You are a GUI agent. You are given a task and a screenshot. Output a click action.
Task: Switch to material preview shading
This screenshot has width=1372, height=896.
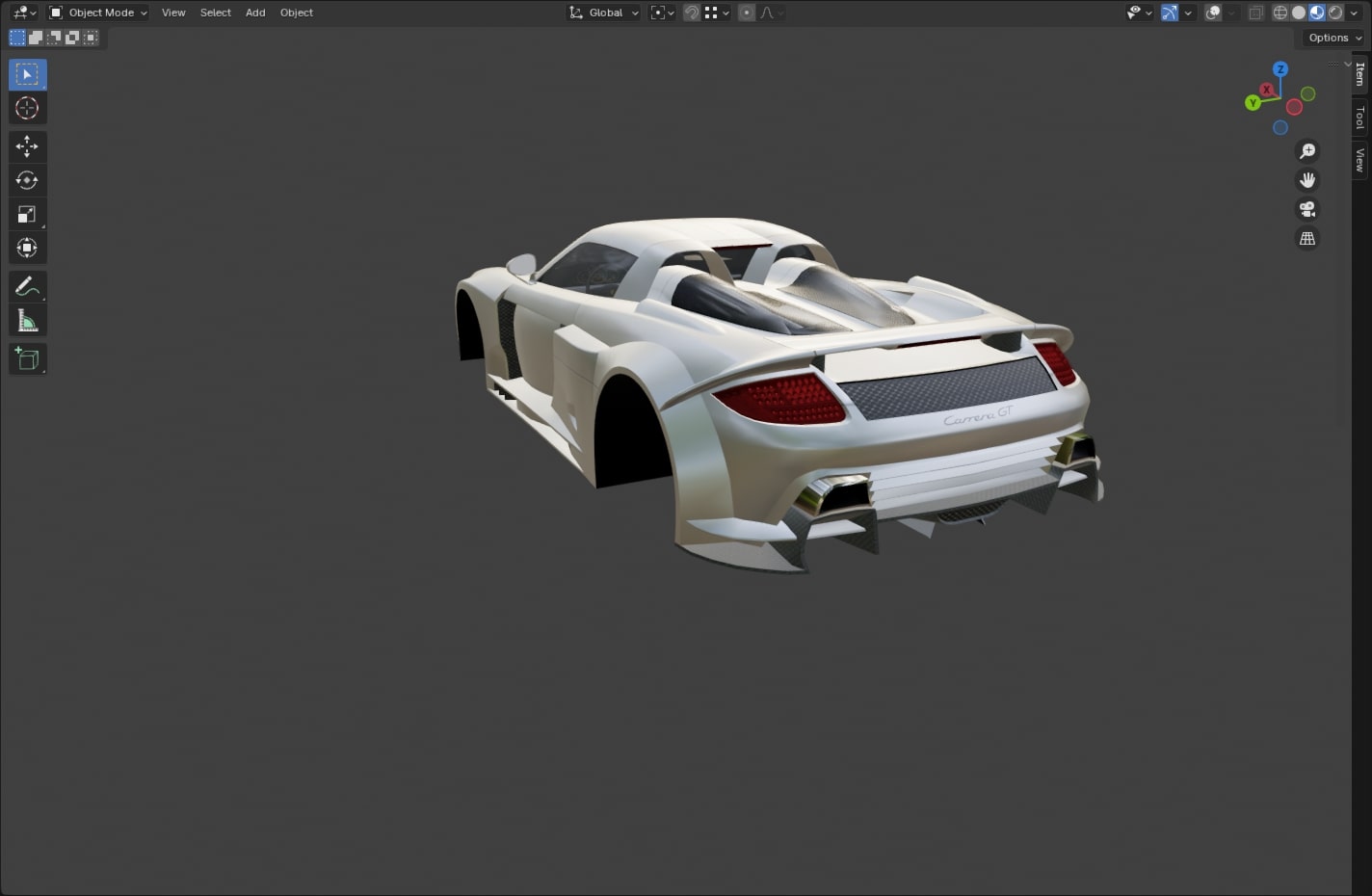click(x=1317, y=13)
